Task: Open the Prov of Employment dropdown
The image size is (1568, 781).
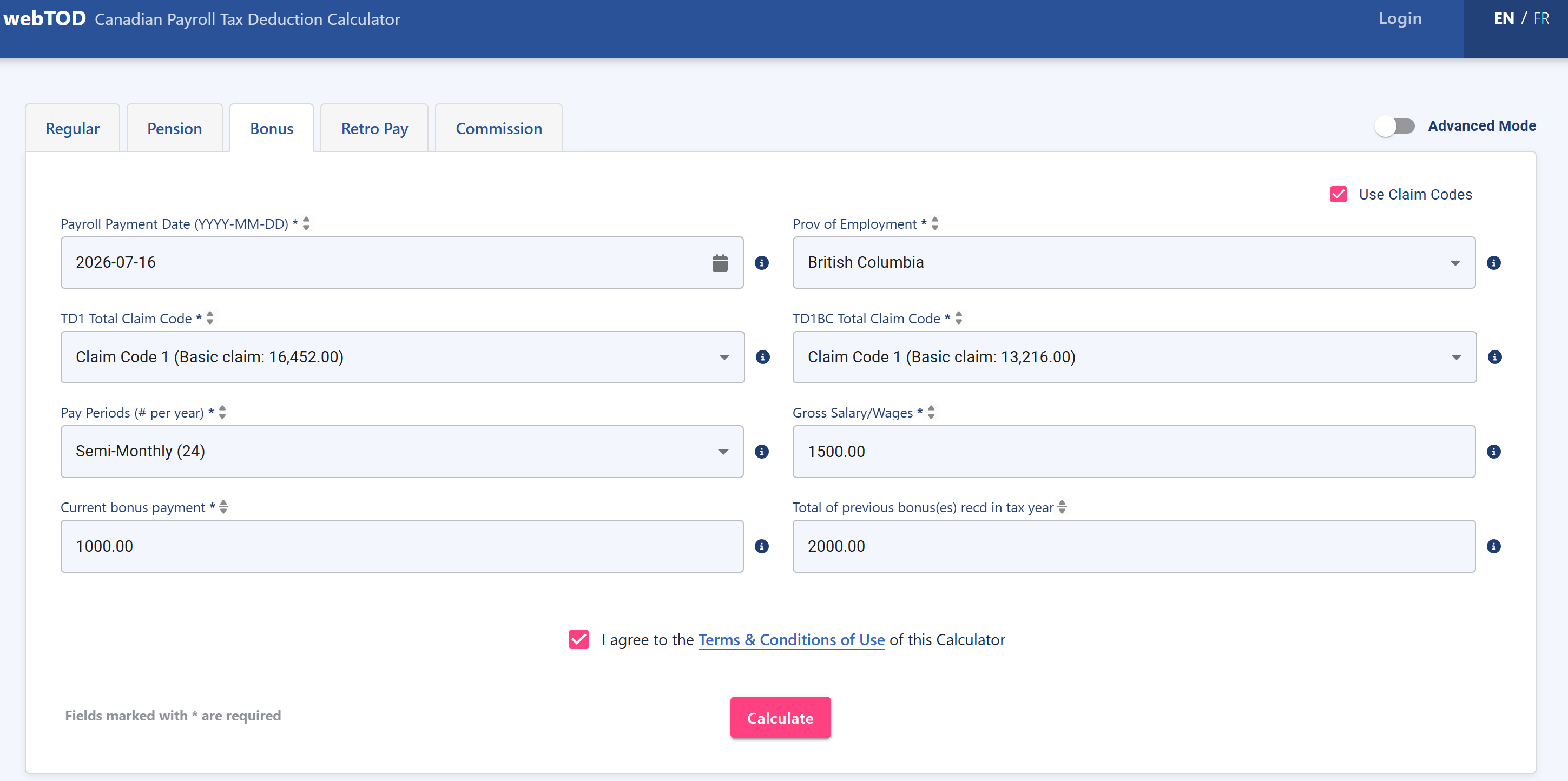Action: (1134, 263)
